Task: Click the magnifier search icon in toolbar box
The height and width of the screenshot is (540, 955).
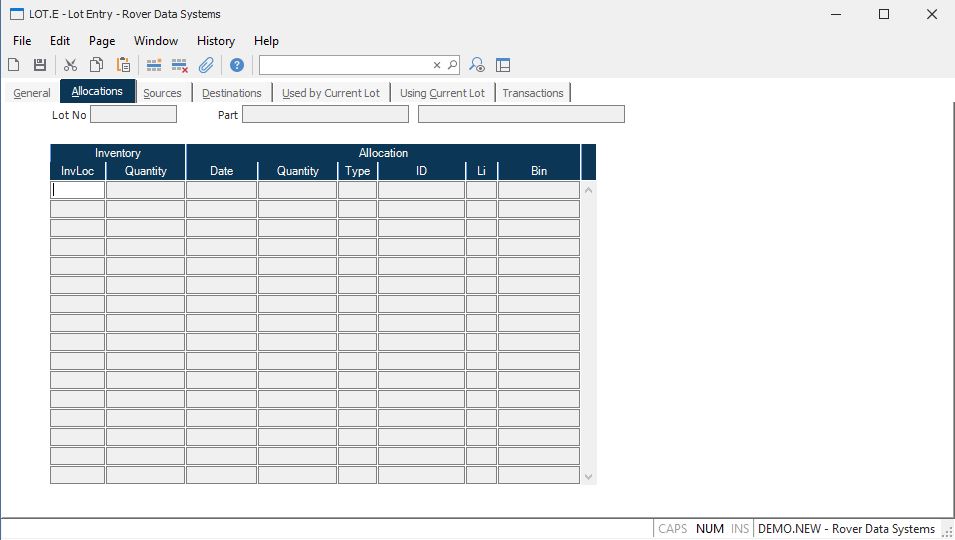Action: 452,65
